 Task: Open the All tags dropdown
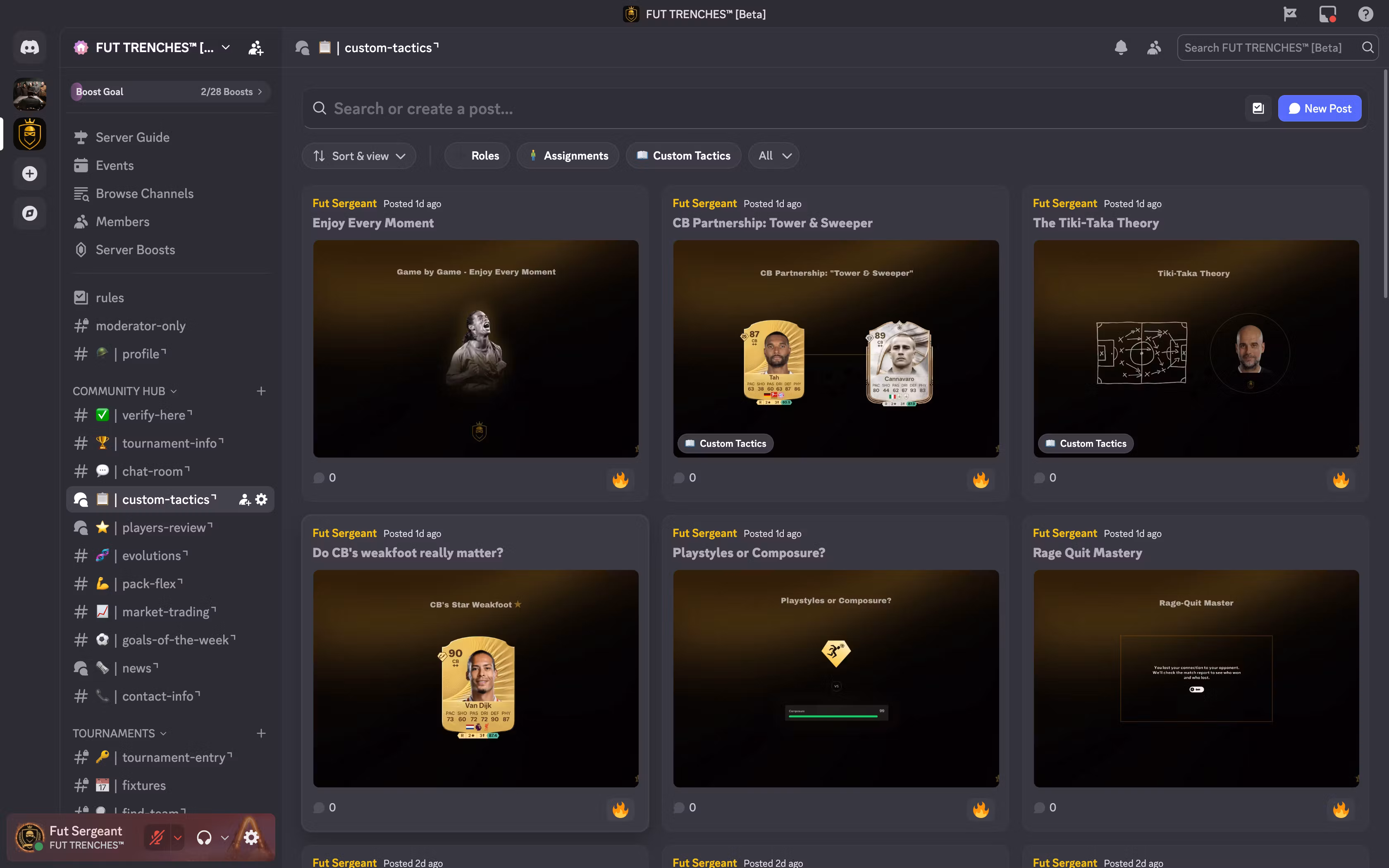coord(774,155)
